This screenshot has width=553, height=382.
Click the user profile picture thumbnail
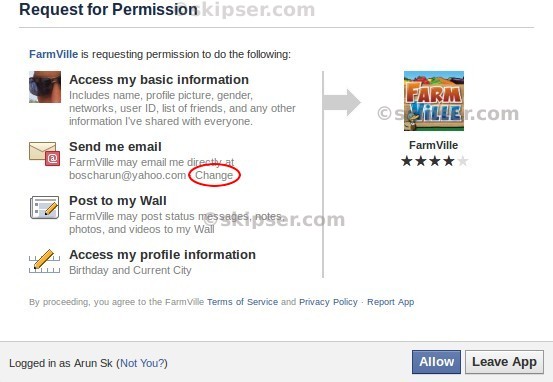click(x=45, y=87)
